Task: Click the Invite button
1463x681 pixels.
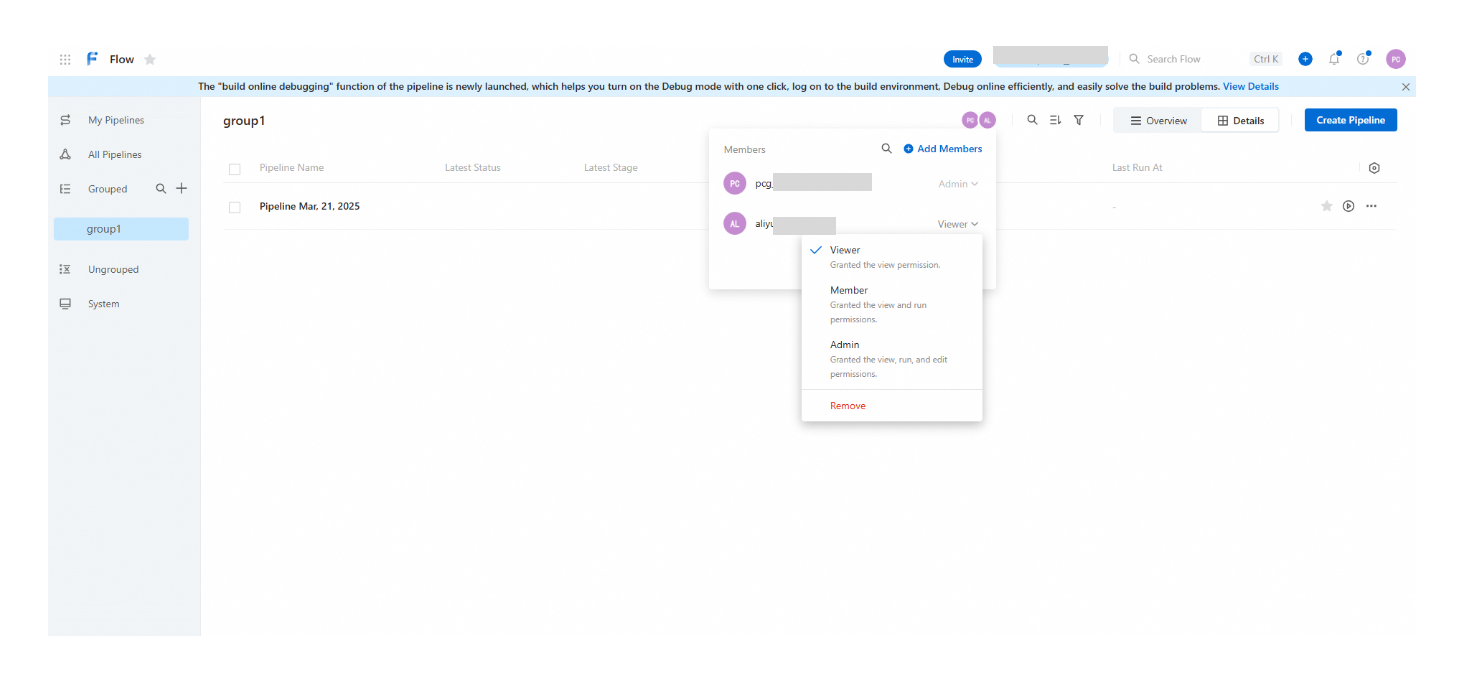Action: point(962,59)
